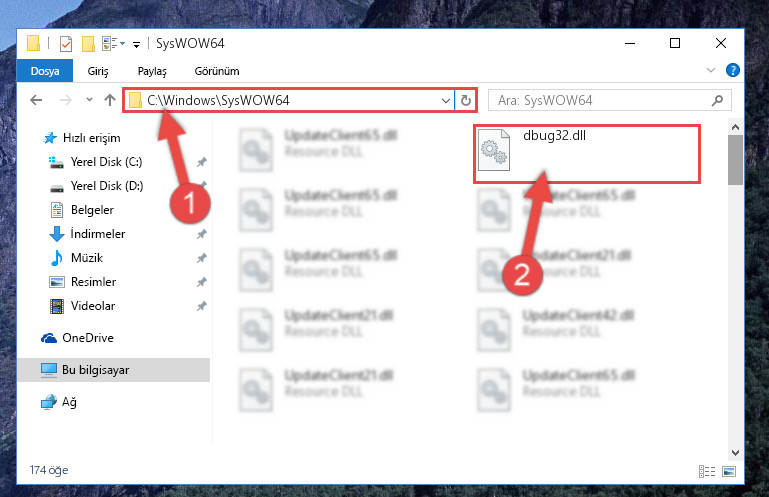Image resolution: width=769 pixels, height=497 pixels.
Task: Refresh the SysWOW64 folder view
Action: (x=465, y=101)
